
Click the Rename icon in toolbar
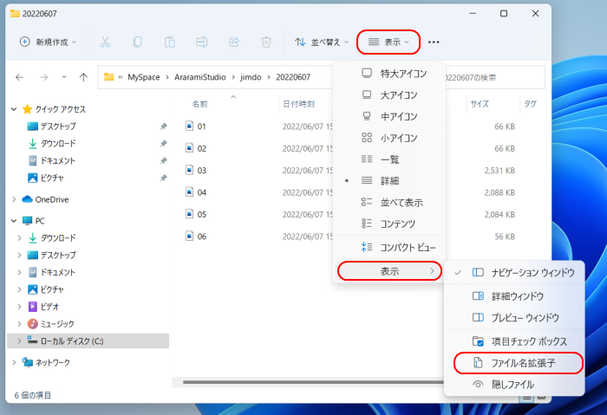202,42
